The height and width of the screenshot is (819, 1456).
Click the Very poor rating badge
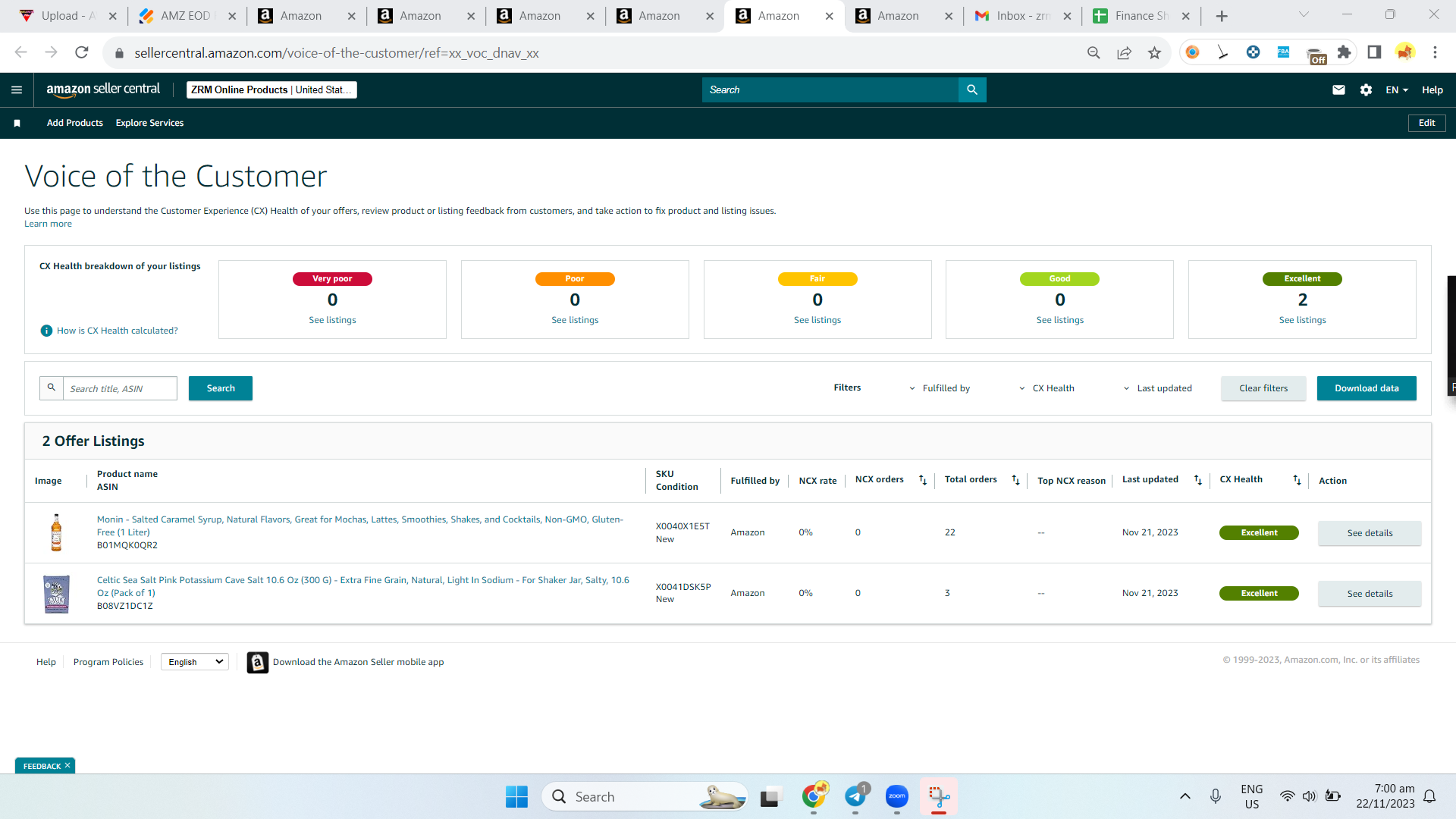coord(332,279)
